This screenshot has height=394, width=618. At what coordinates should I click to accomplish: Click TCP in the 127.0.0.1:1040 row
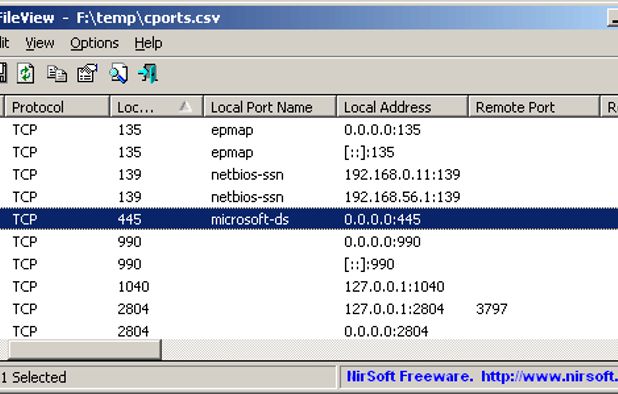pos(25,287)
